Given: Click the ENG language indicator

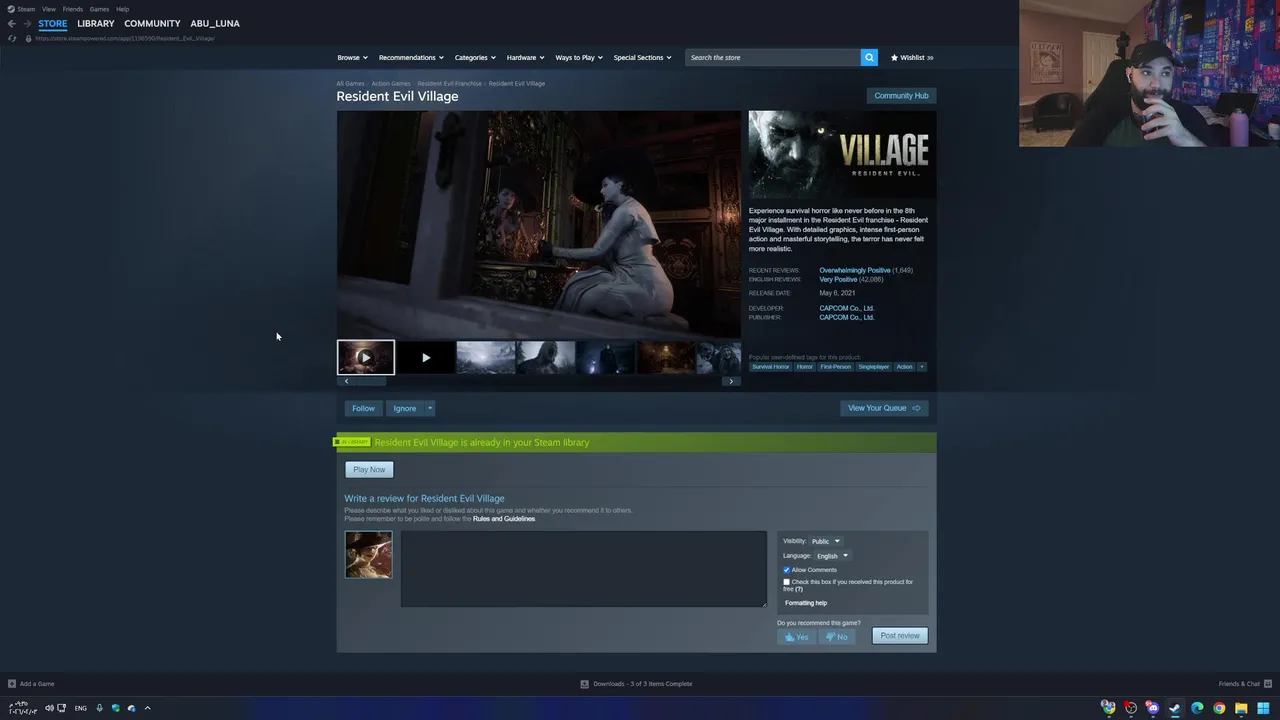Looking at the screenshot, I should pyautogui.click(x=80, y=708).
